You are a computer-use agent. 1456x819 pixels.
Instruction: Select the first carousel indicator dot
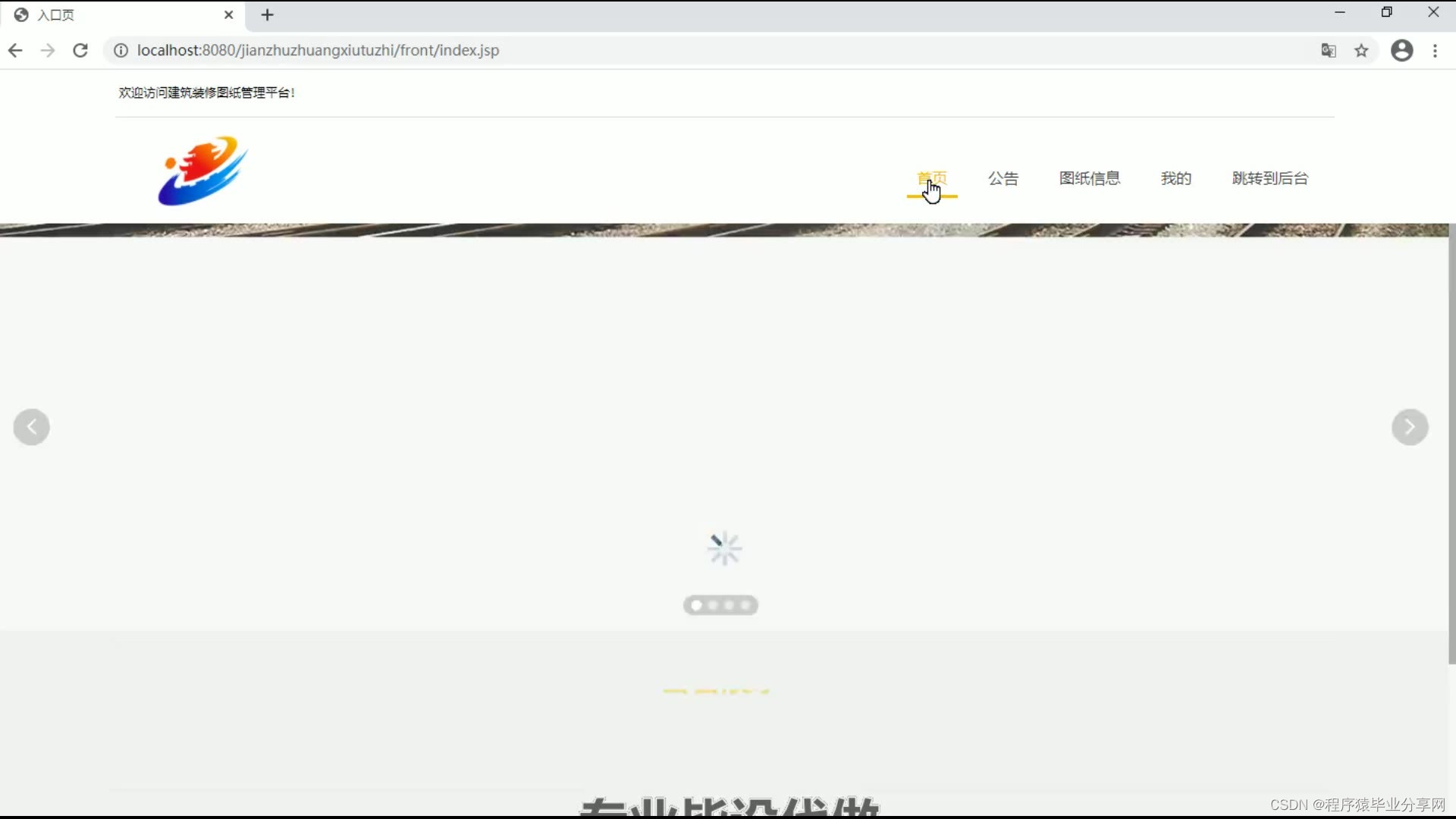696,605
